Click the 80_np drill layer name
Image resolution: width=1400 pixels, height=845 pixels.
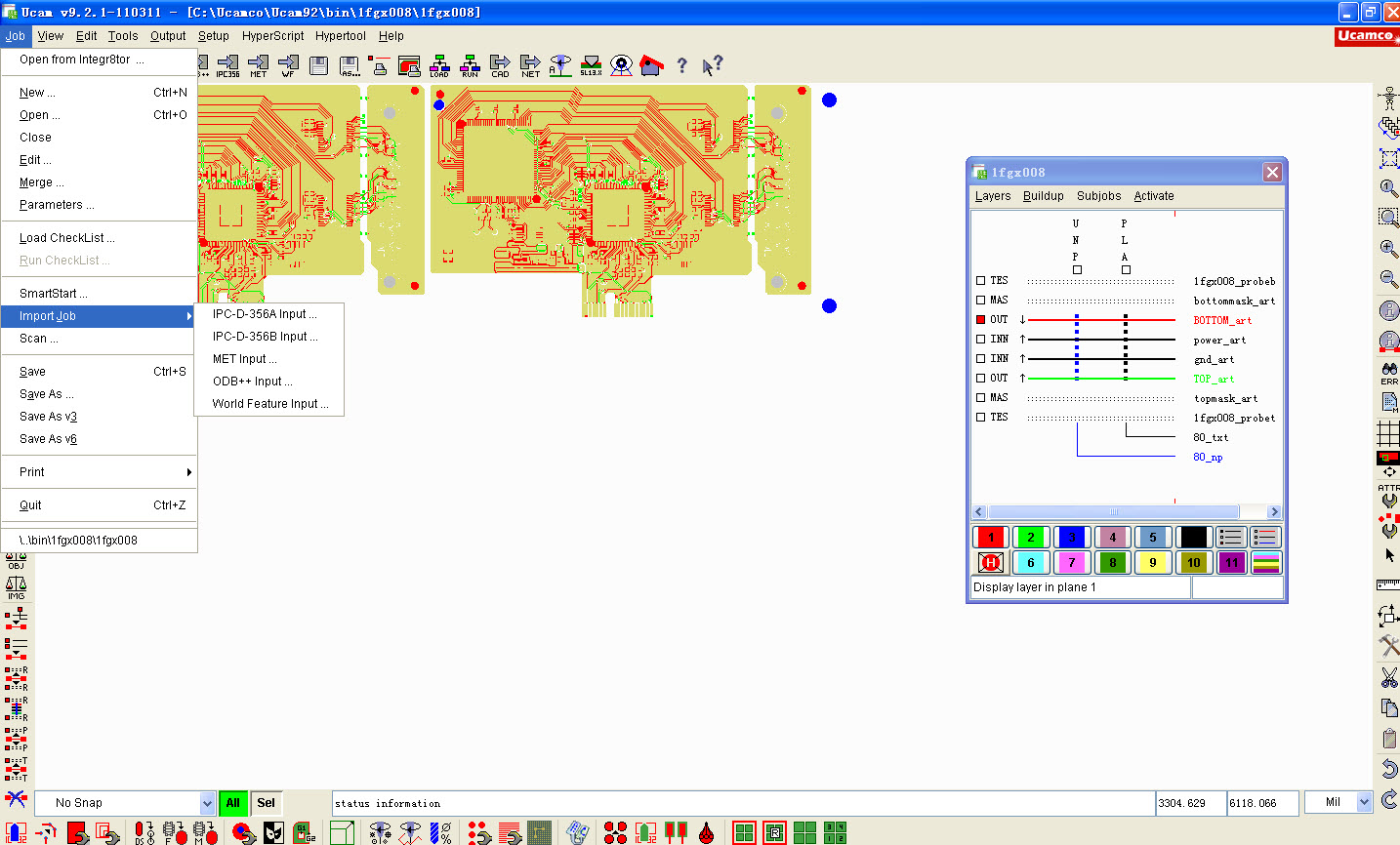1208,457
